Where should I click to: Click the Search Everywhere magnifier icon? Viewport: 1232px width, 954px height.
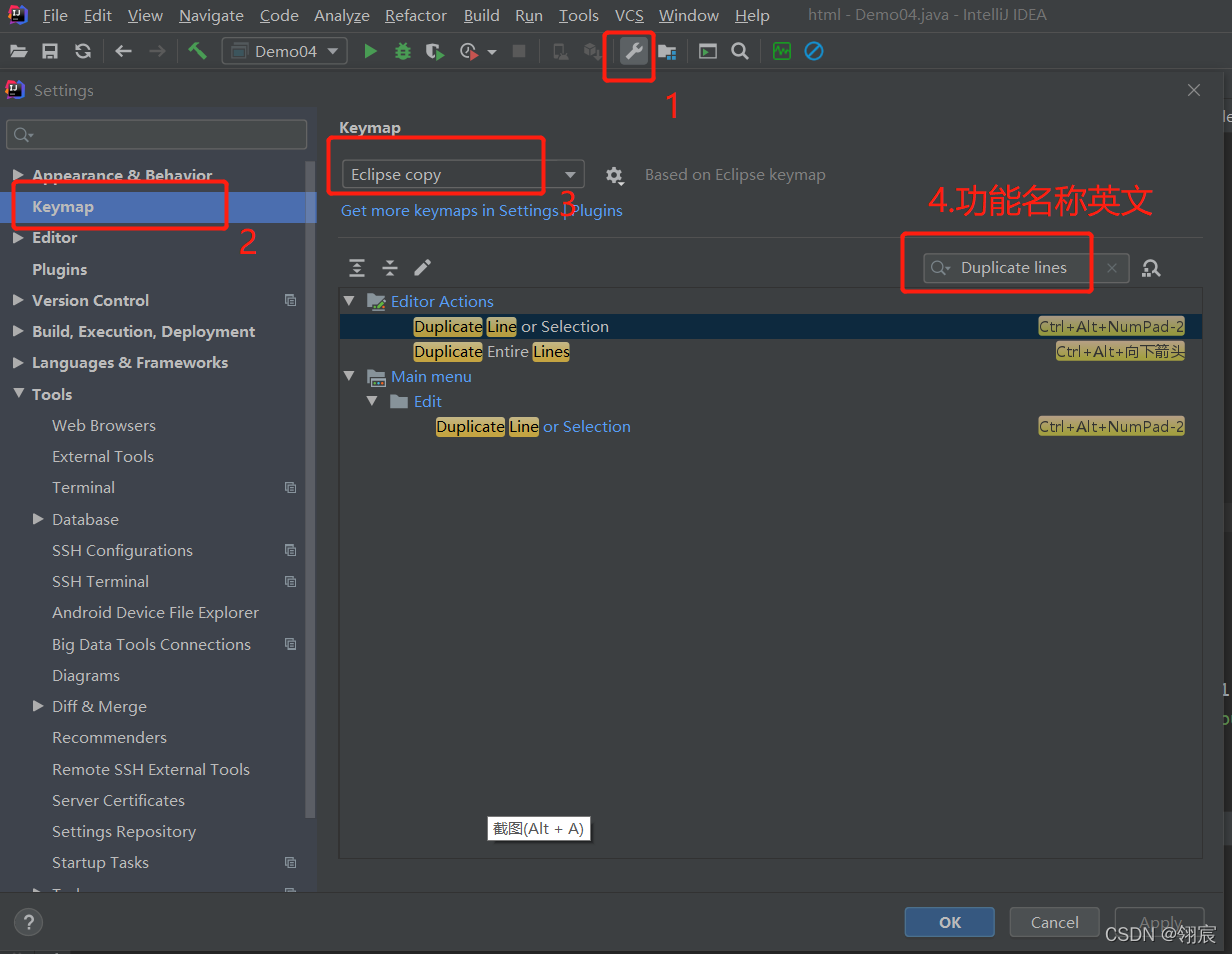(x=740, y=51)
